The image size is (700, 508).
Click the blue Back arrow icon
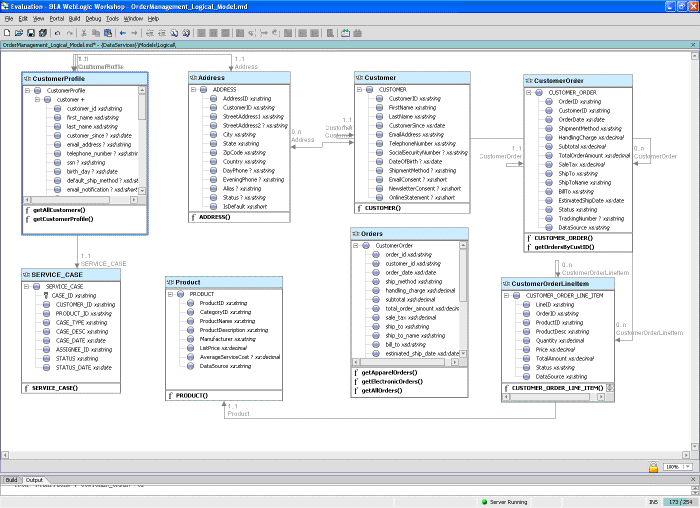point(123,33)
